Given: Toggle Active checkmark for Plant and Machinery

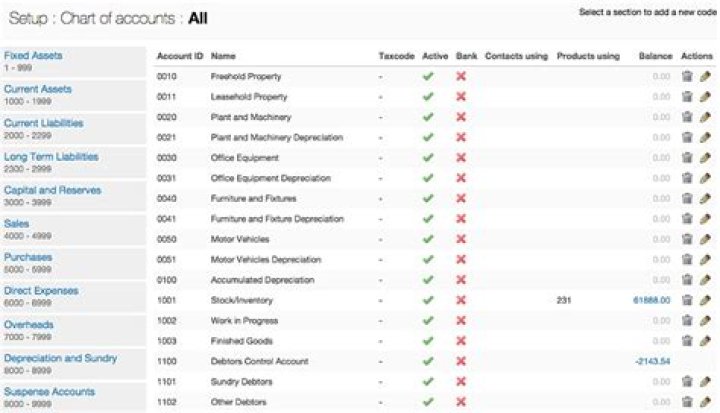Looking at the screenshot, I should click(x=428, y=117).
